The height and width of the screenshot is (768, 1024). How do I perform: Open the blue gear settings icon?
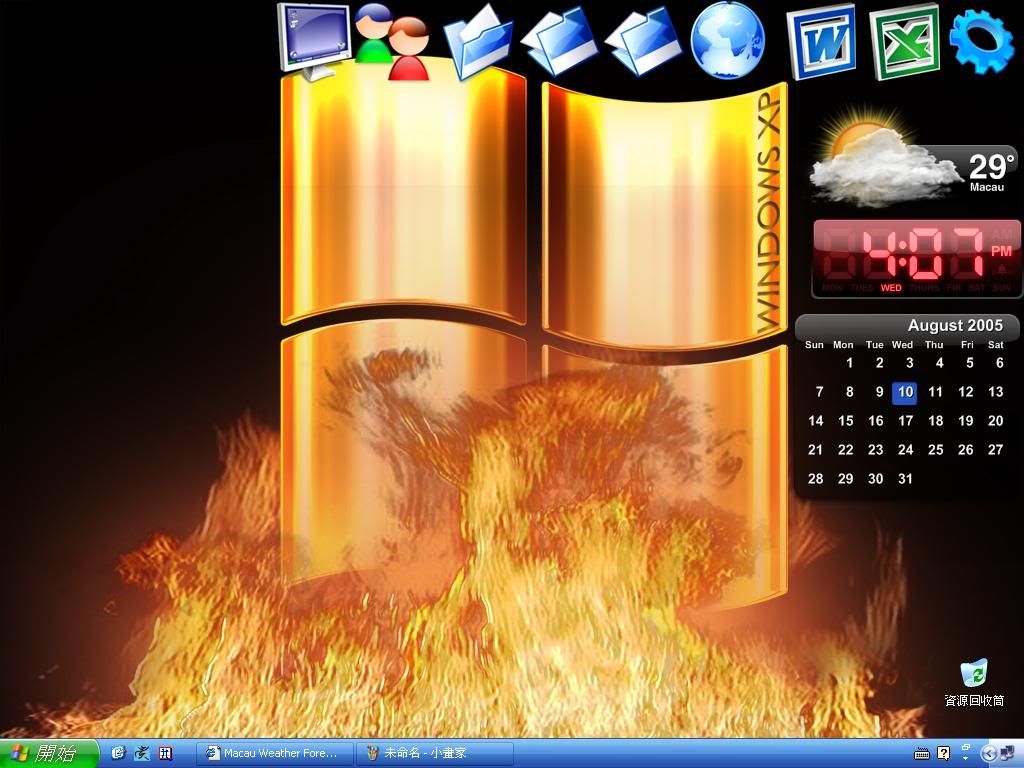(982, 40)
